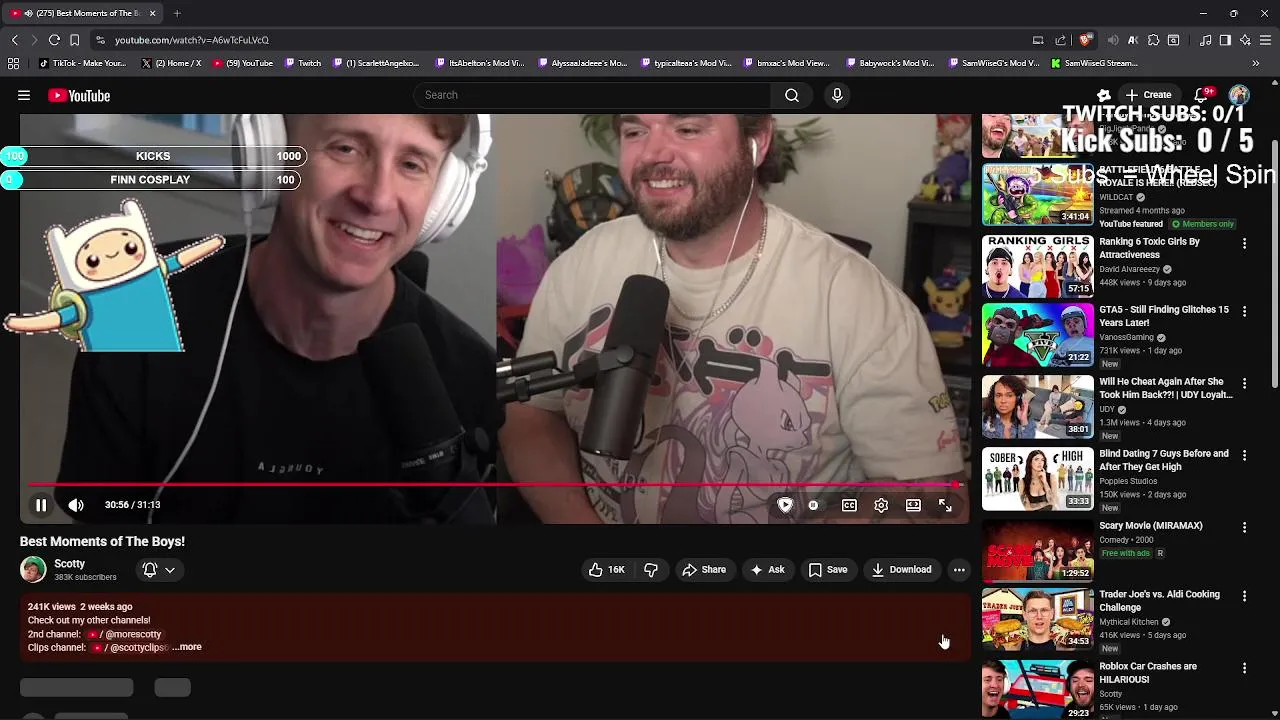
Task: Open options menu for Ranking 6 Toxic Girls
Action: pyautogui.click(x=1244, y=243)
